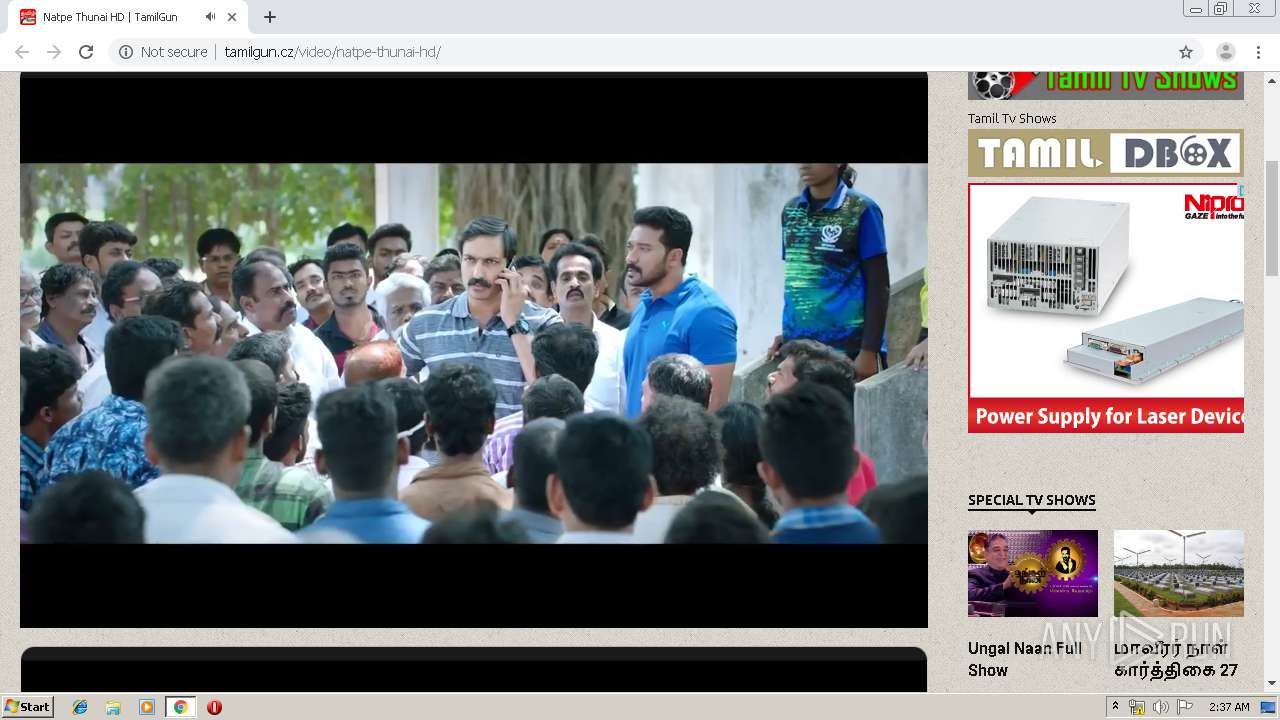1280x720 pixels.
Task: Open the Tamil DBox banner
Action: (x=1106, y=153)
